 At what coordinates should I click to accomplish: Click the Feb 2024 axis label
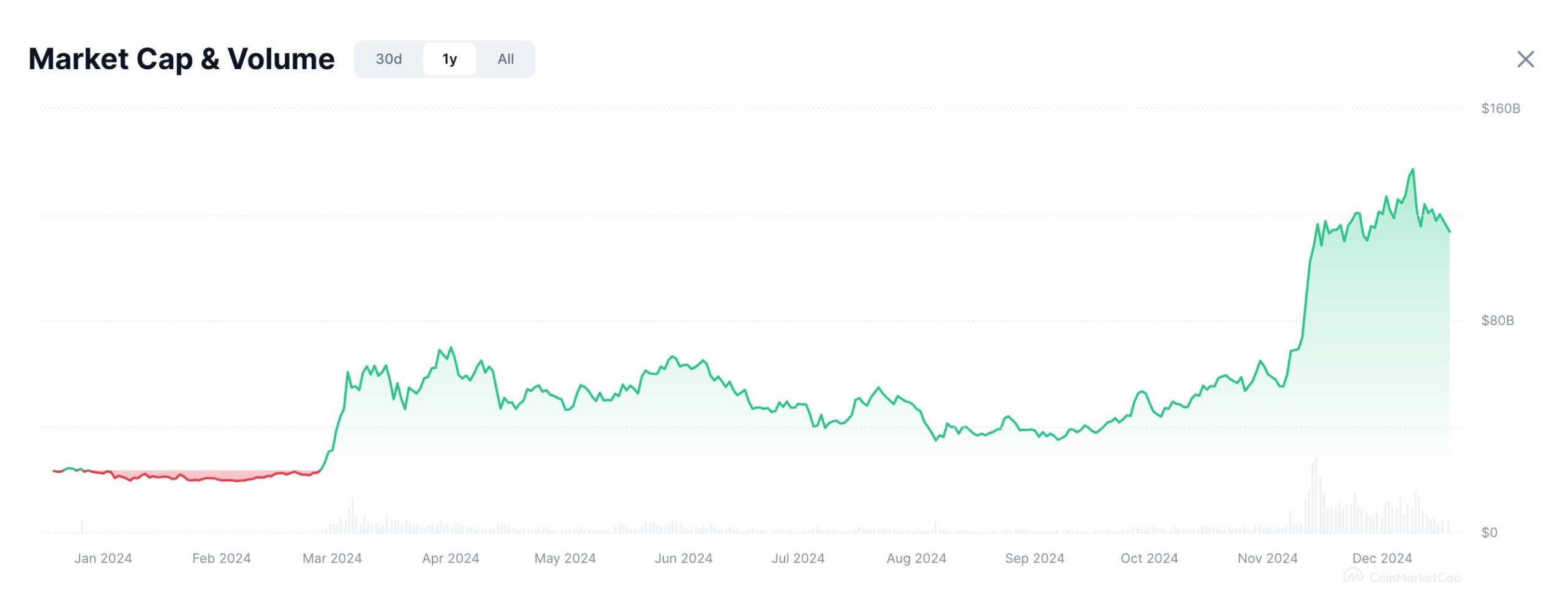click(221, 558)
